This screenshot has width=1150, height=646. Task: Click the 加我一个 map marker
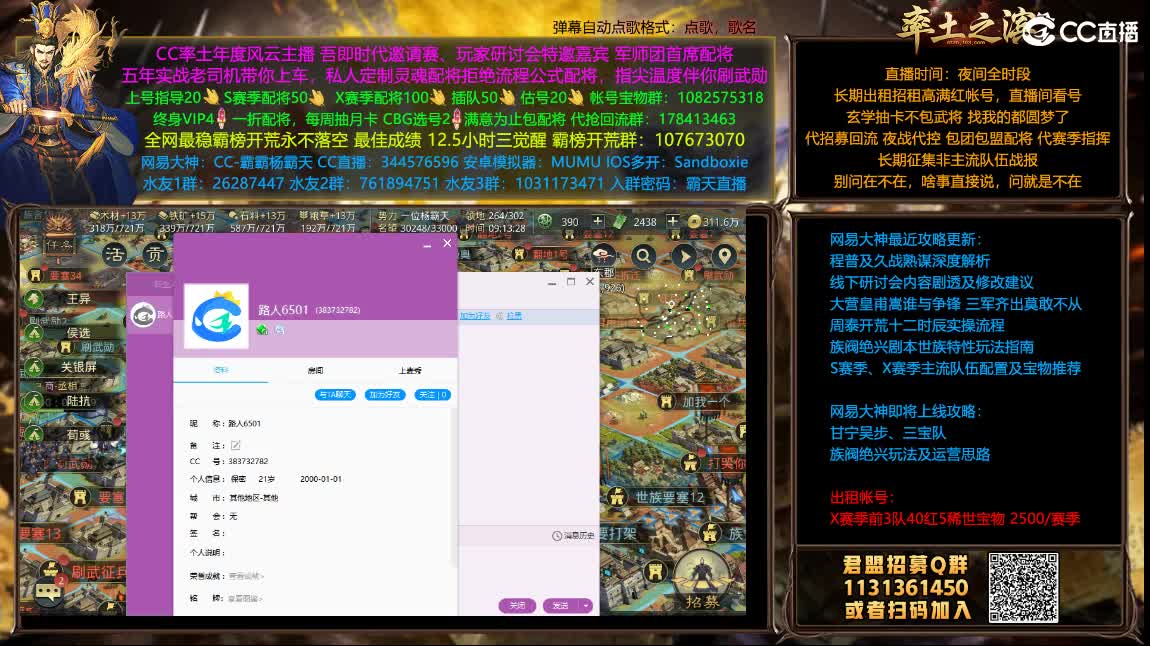[x=695, y=402]
